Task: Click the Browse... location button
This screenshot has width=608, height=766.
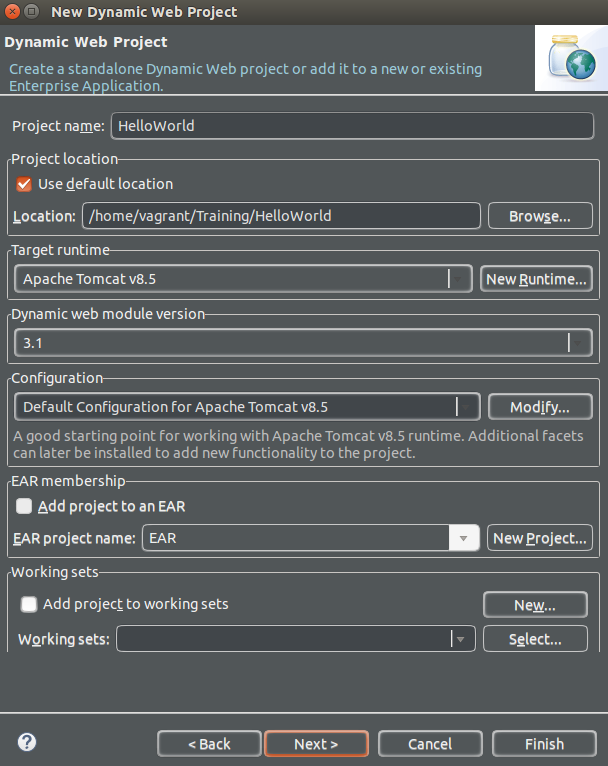Action: pos(540,216)
